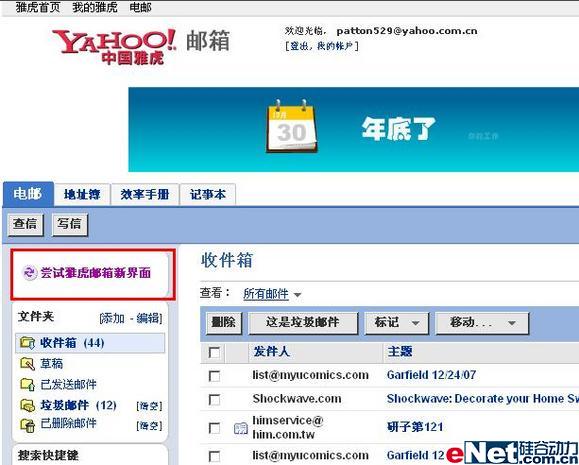Screen dimensions: 579x465
Task: Click the sent mail folder icon
Action: pyautogui.click(x=27, y=384)
